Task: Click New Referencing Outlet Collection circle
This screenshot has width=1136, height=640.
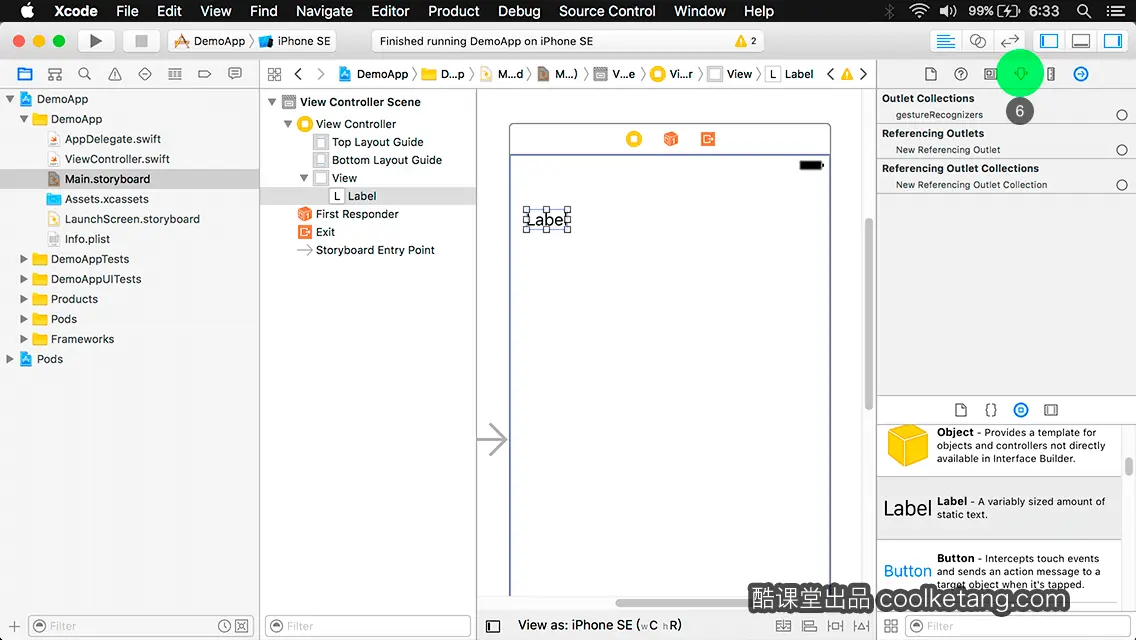Action: [1122, 185]
